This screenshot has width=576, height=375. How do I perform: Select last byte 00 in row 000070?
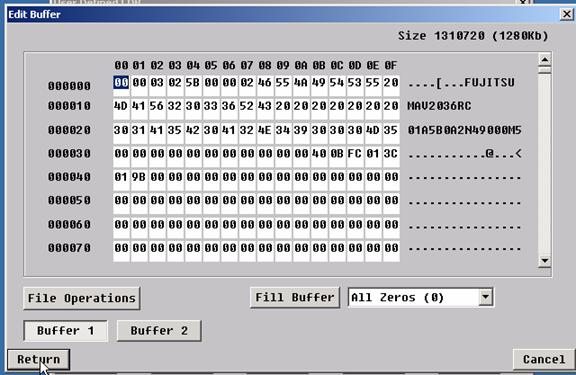(x=390, y=248)
